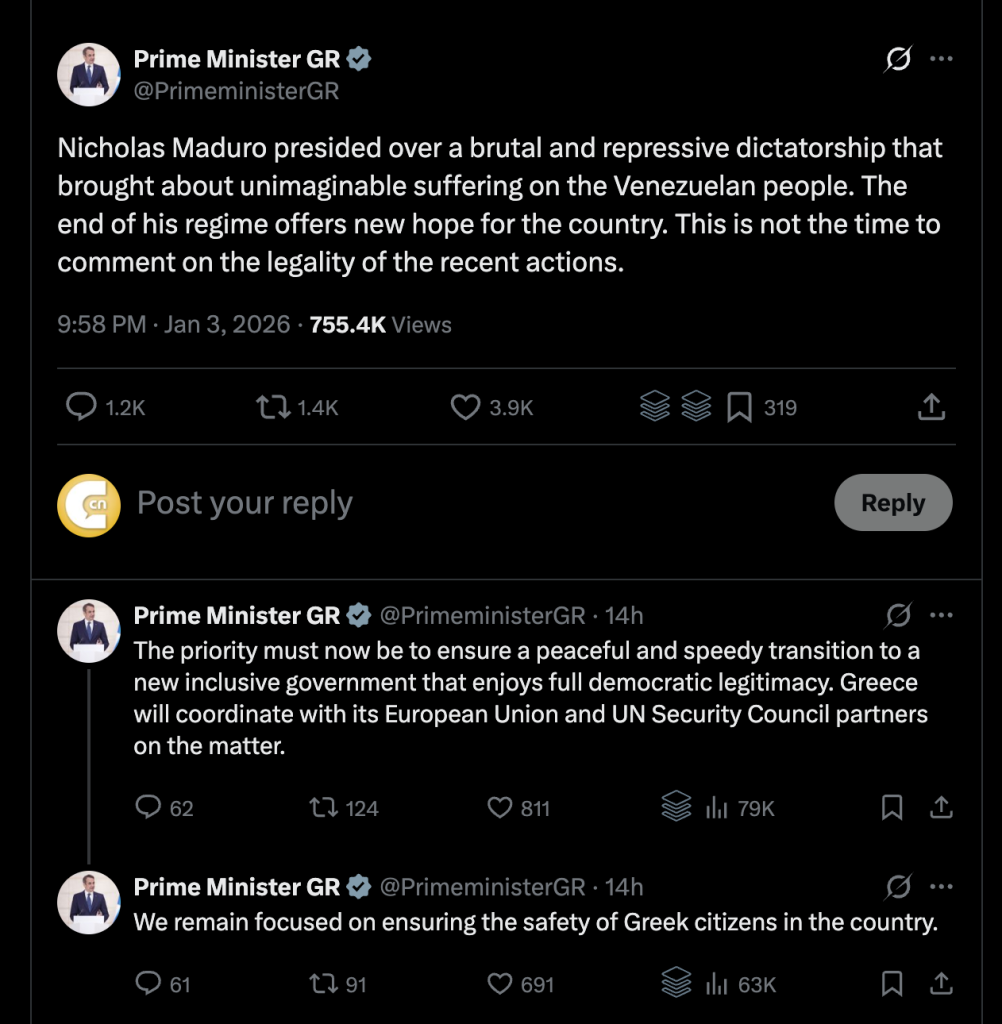Repost the second tweet with 124 reposts
This screenshot has width=1002, height=1024.
[x=324, y=808]
